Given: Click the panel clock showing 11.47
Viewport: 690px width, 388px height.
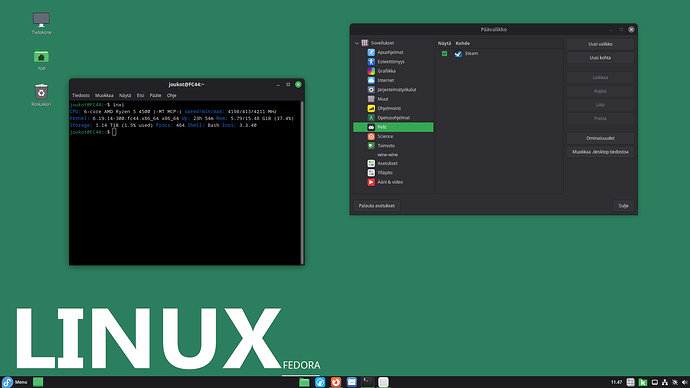Looking at the screenshot, I should [x=617, y=382].
